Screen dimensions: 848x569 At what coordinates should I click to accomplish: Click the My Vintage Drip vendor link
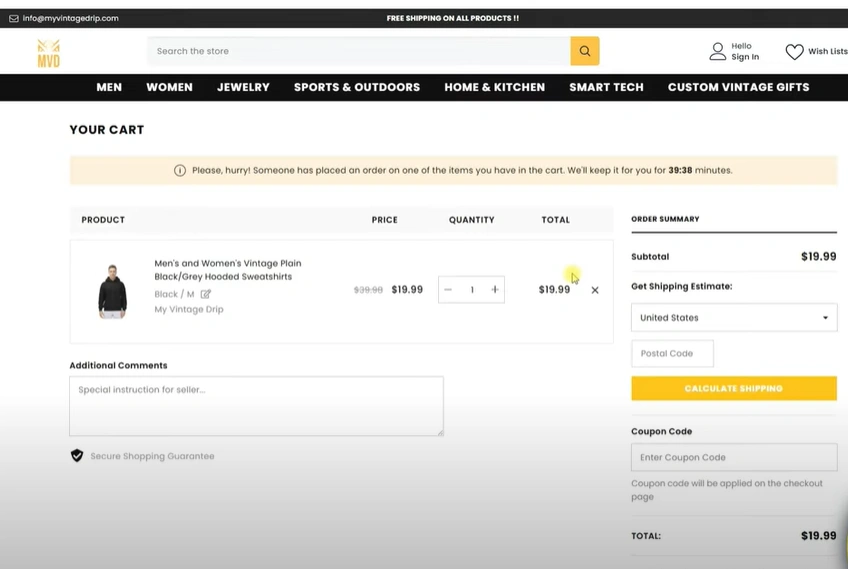tap(189, 309)
